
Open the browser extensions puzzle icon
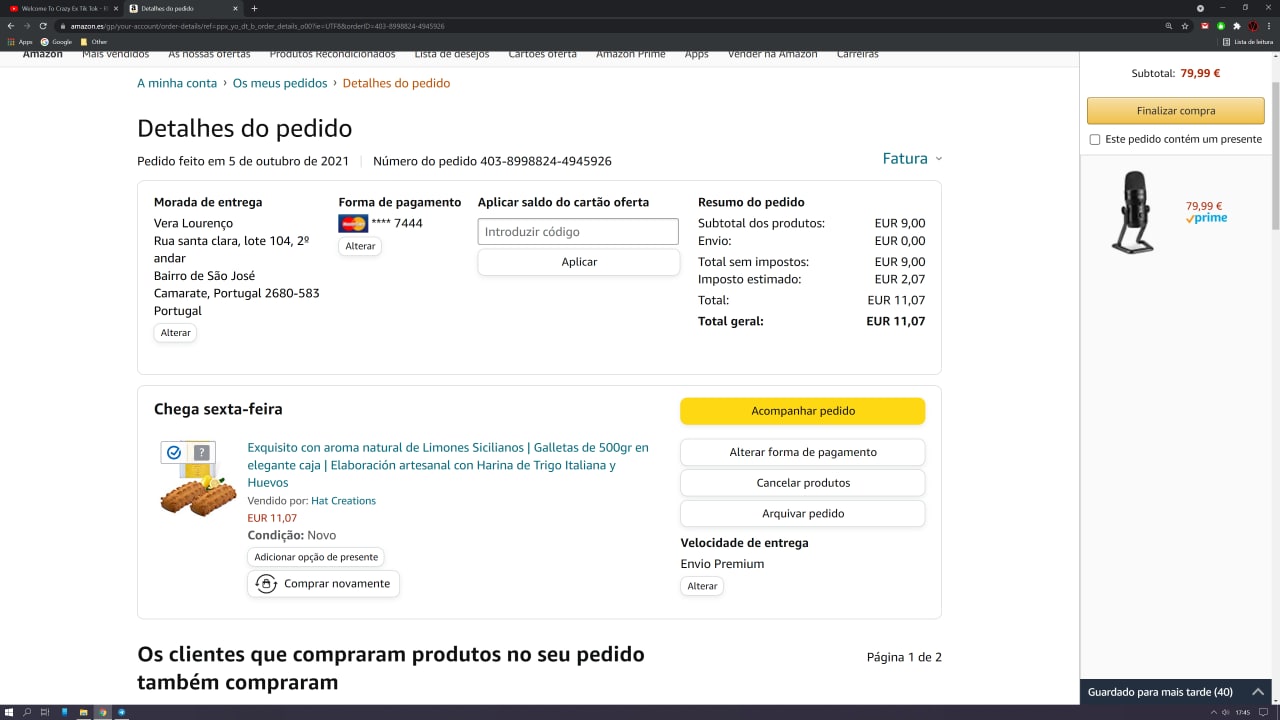1237,26
